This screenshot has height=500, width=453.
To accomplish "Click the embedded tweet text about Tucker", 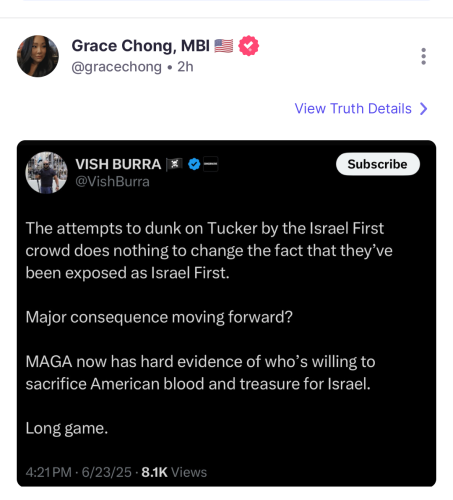I will coord(209,250).
